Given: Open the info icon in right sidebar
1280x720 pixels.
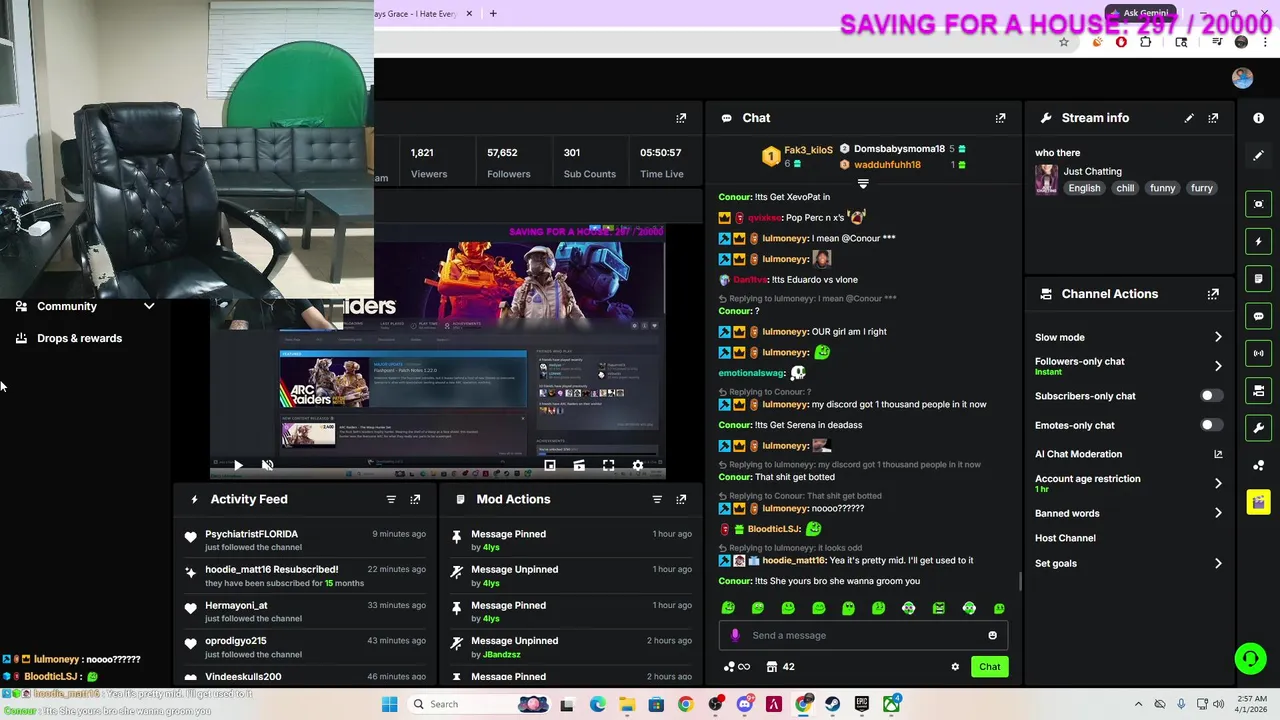Looking at the screenshot, I should (1258, 118).
